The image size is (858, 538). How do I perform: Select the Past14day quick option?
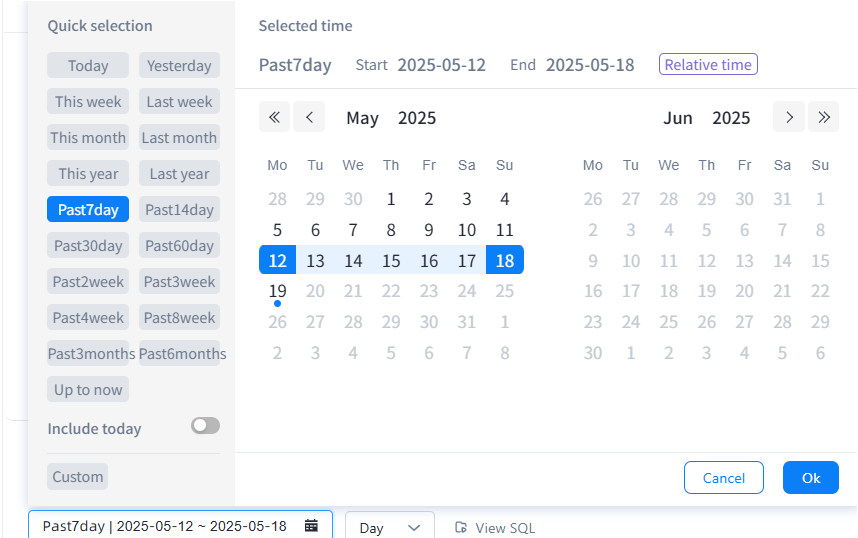point(179,210)
